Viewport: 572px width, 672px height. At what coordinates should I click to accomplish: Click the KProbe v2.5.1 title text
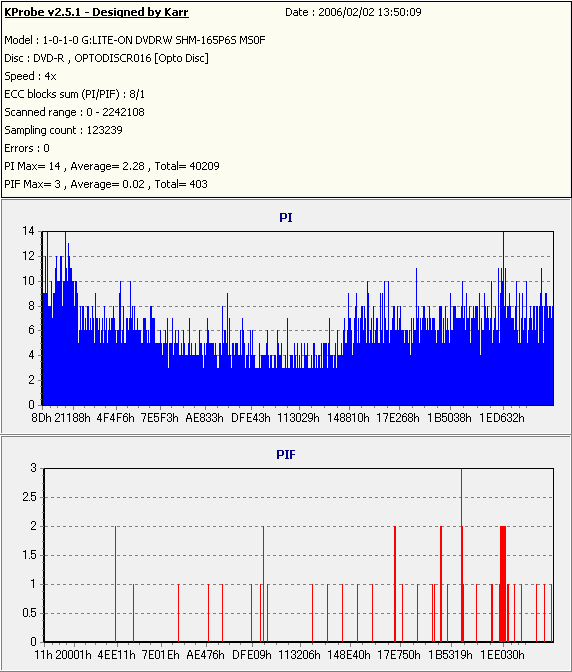[x=96, y=12]
